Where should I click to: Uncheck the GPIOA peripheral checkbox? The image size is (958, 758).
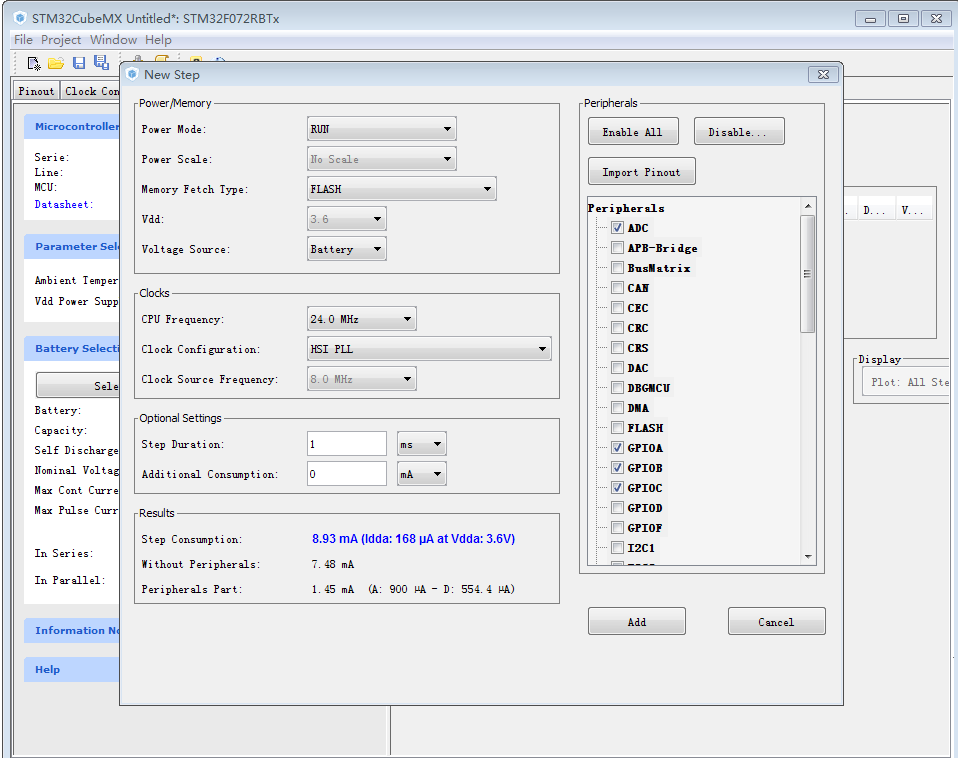[617, 448]
